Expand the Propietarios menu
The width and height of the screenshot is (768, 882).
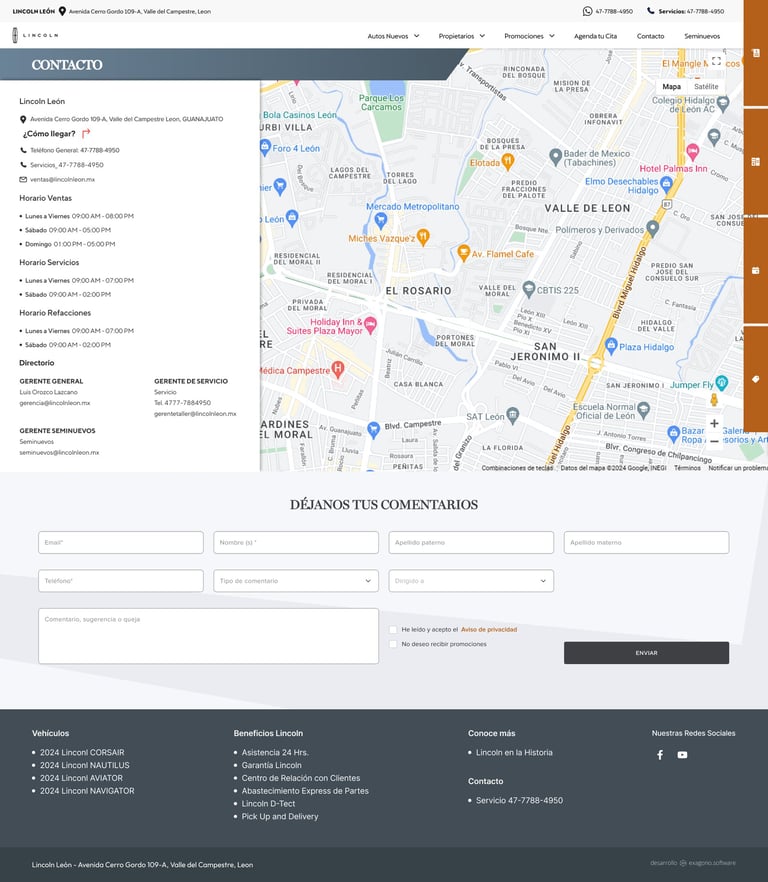pyautogui.click(x=461, y=36)
